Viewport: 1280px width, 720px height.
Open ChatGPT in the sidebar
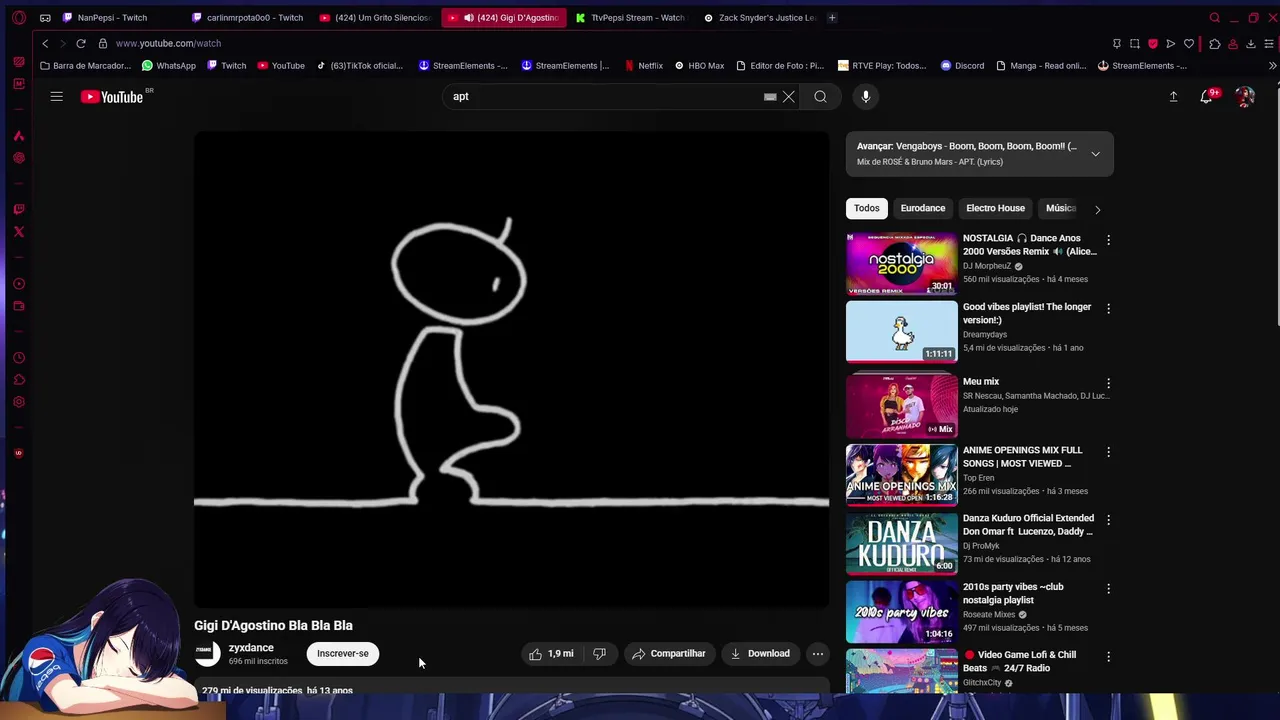point(19,158)
